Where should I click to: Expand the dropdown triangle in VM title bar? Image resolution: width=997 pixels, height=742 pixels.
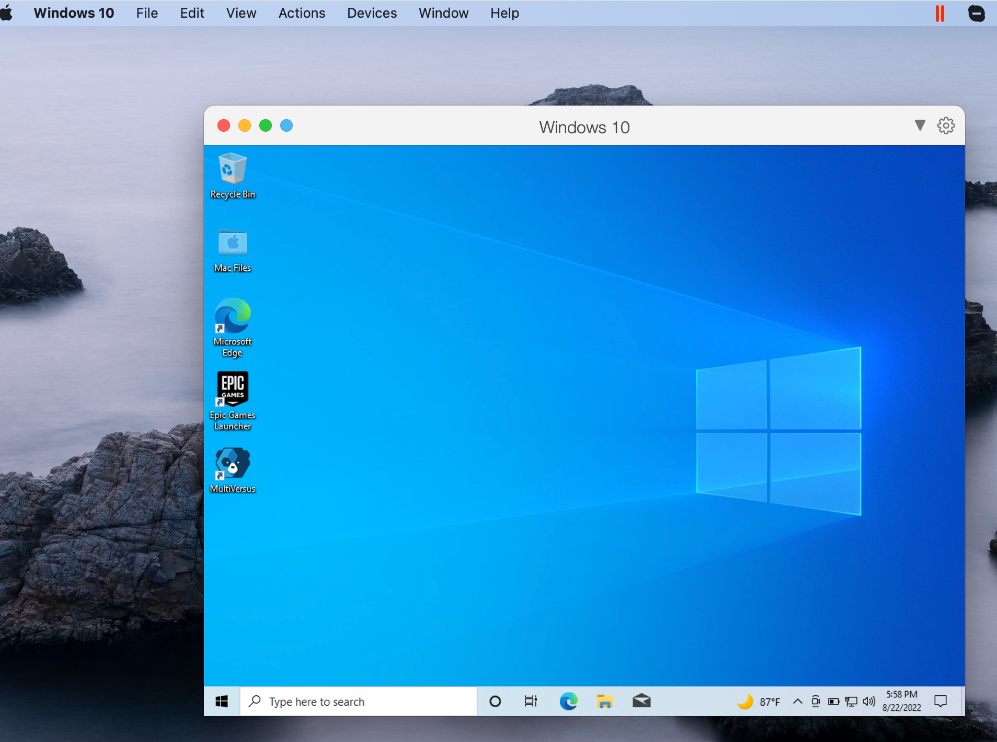919,125
